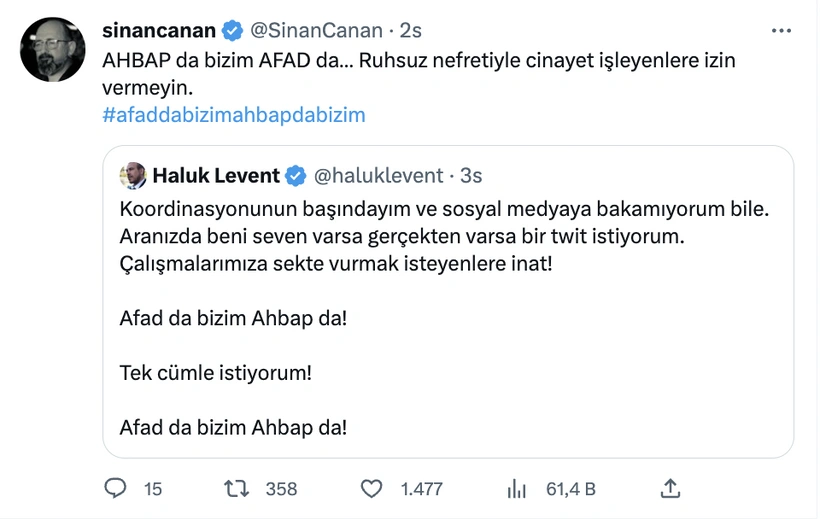Click Haluk Levent's blue verified badge
Screen dimensions: 820x519
pos(296,176)
